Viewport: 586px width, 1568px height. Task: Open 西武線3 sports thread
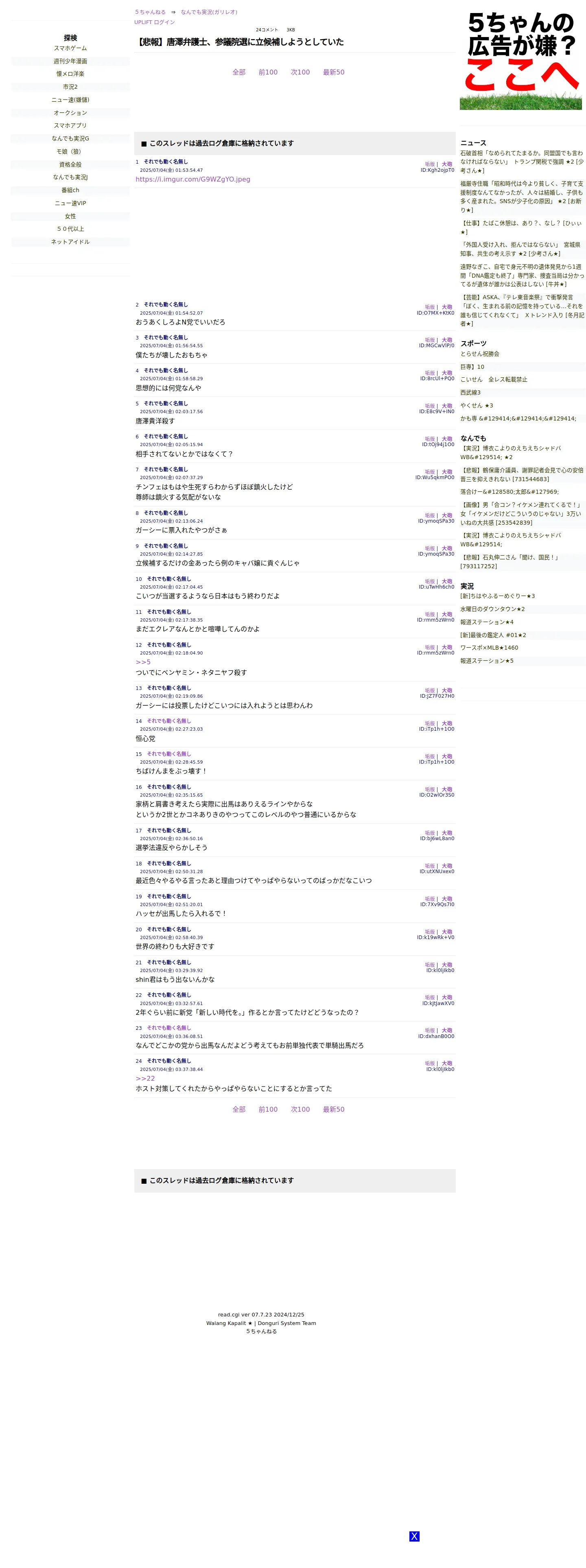470,392
